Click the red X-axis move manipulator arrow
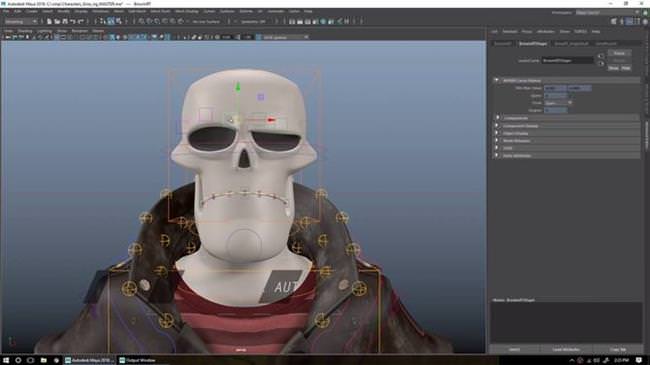650x365 pixels. [271, 120]
